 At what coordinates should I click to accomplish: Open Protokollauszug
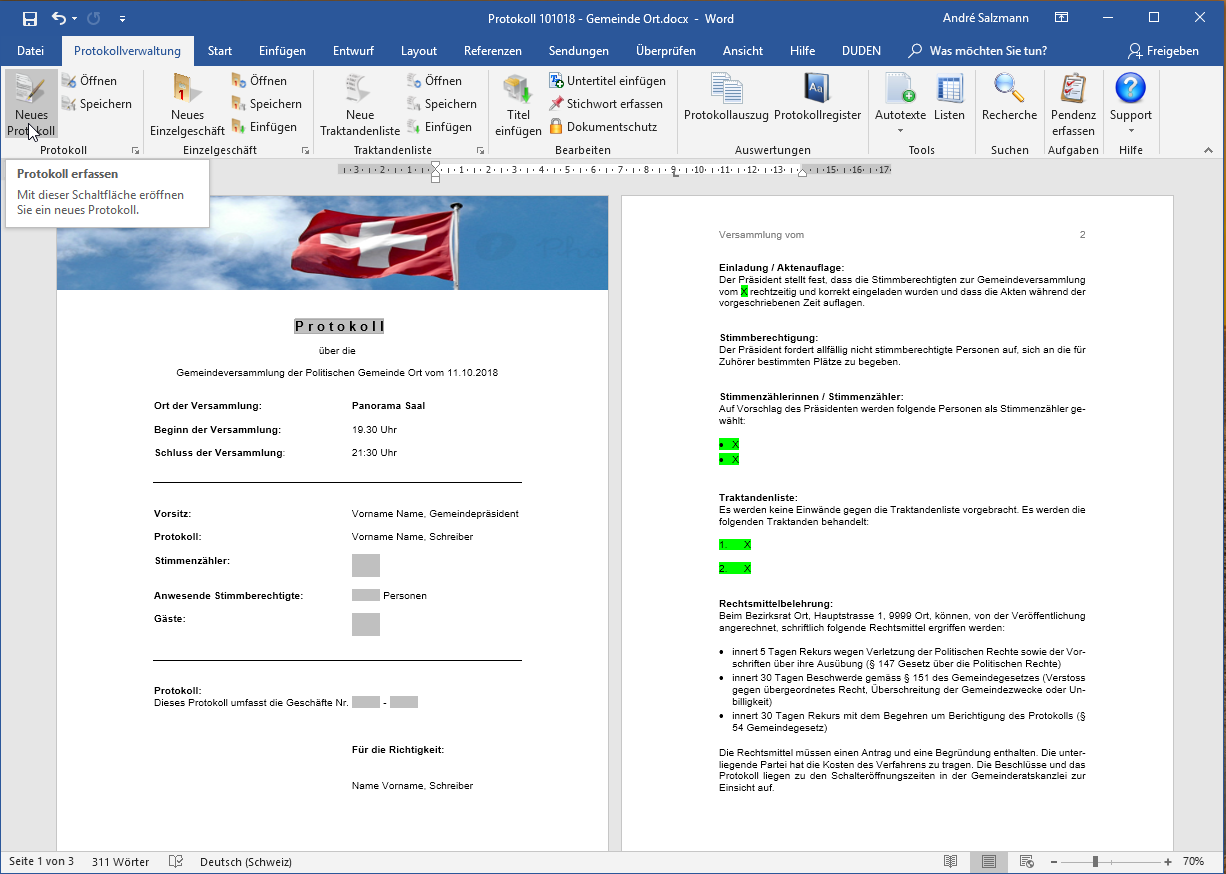tap(726, 98)
